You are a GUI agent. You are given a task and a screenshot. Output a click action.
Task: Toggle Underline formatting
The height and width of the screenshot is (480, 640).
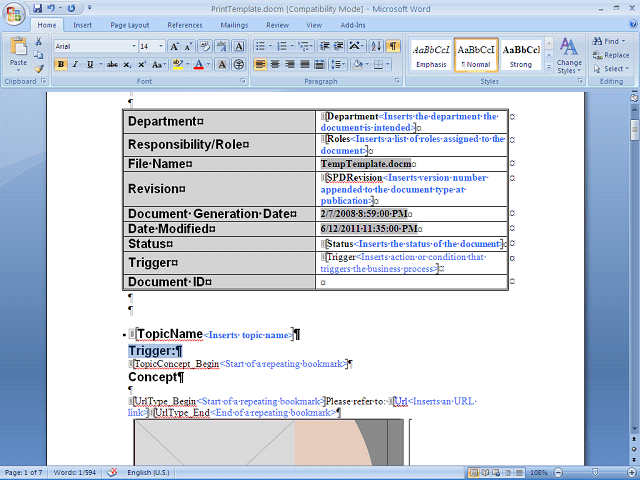(90, 64)
